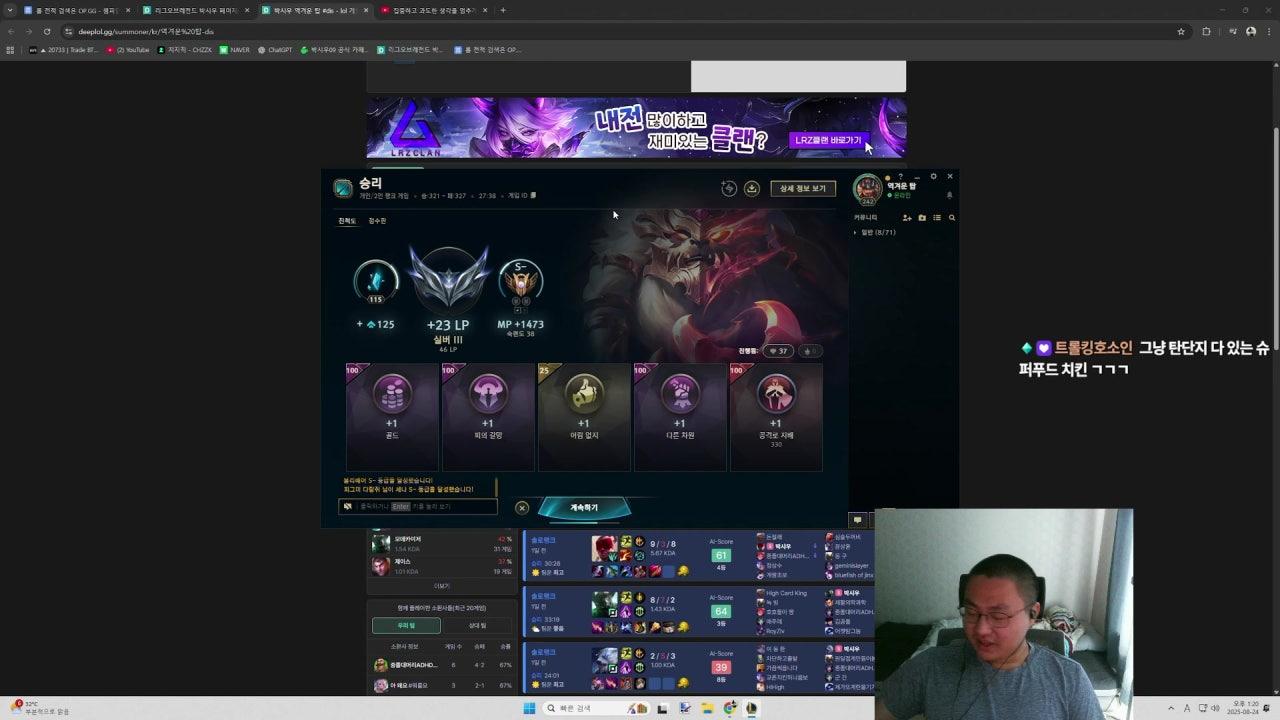Viewport: 1280px width, 720px height.
Task: Open the summoner profile avatar, level 242
Action: pyautogui.click(x=867, y=190)
